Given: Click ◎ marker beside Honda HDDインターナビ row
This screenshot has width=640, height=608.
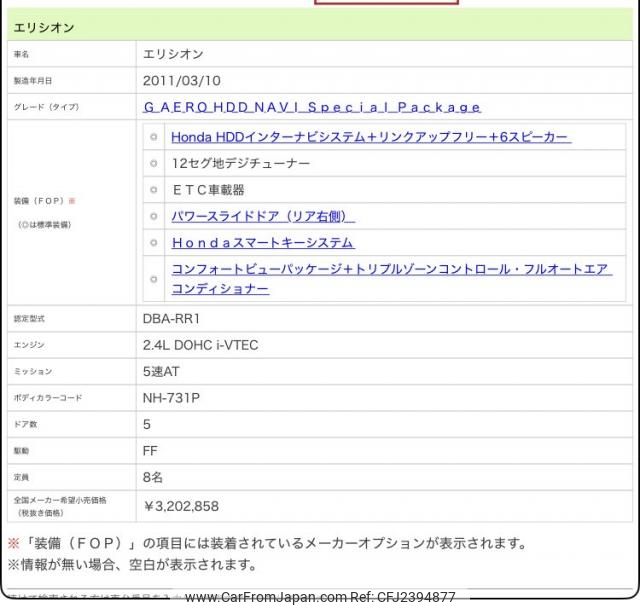Looking at the screenshot, I should coord(154,137).
